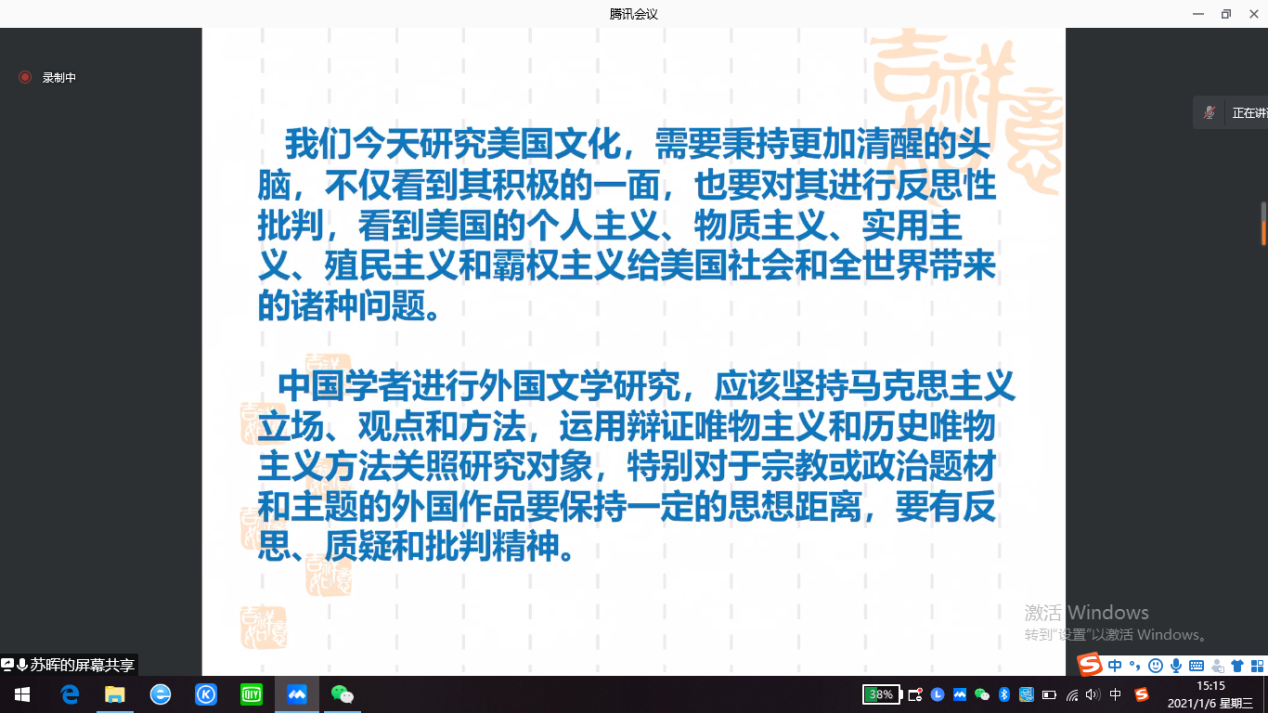Screen dimensions: 1268x713
Task: Open the Sogou skin (shirt) menu
Action: (x=1237, y=666)
